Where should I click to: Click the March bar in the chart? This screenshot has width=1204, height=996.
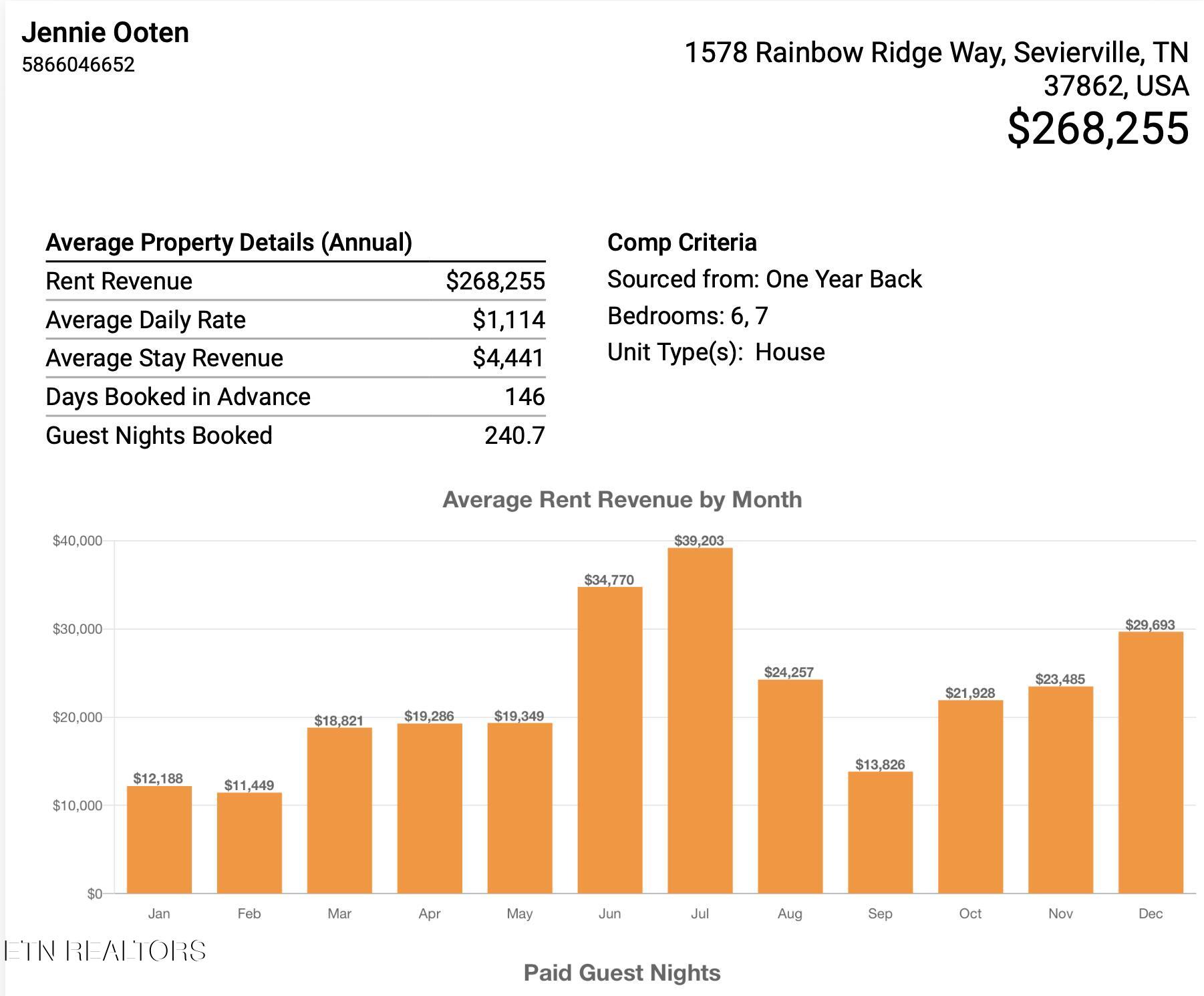339,810
